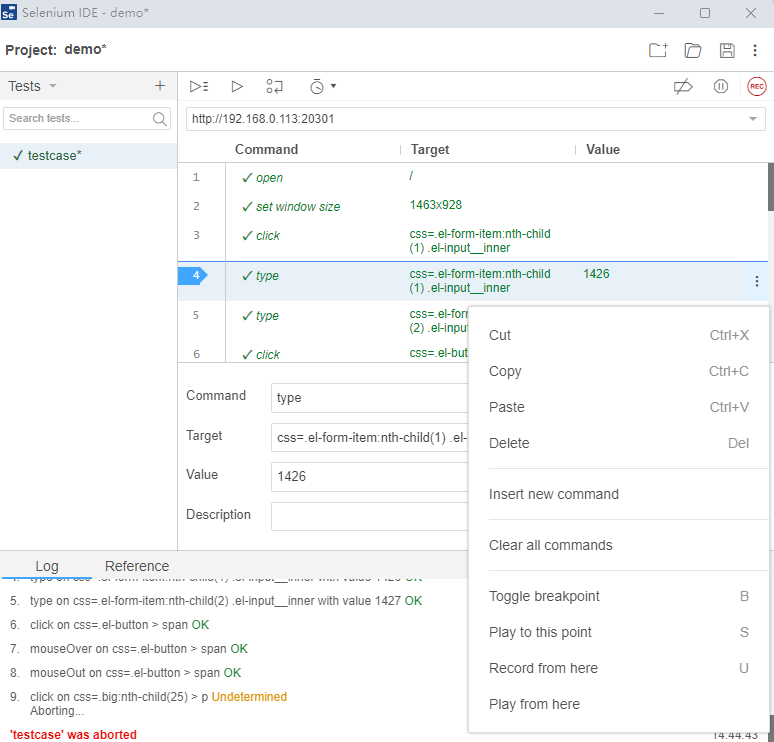Select Insert new command

[x=619, y=494]
